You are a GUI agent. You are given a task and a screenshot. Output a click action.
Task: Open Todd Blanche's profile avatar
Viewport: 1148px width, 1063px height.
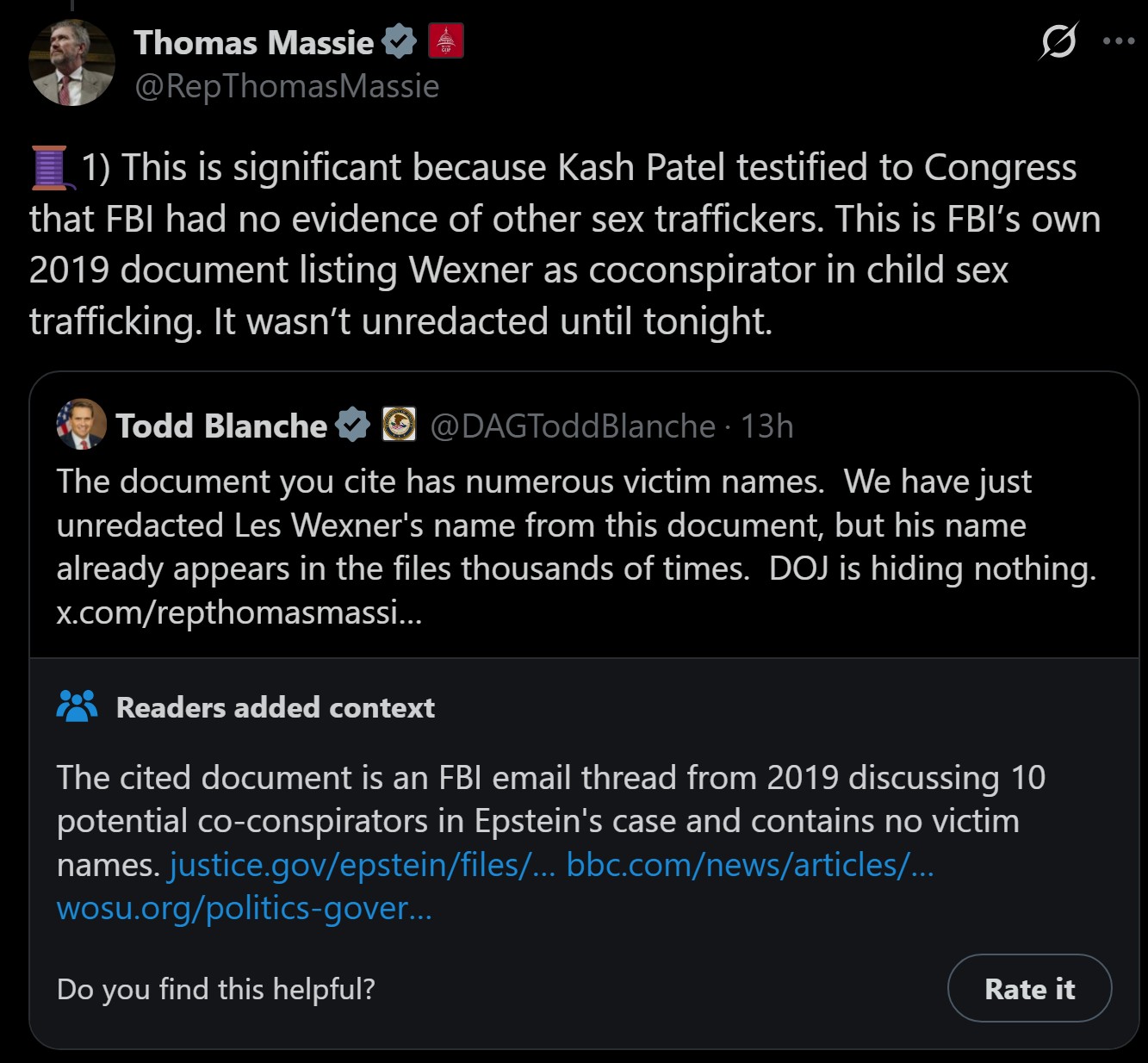81,425
